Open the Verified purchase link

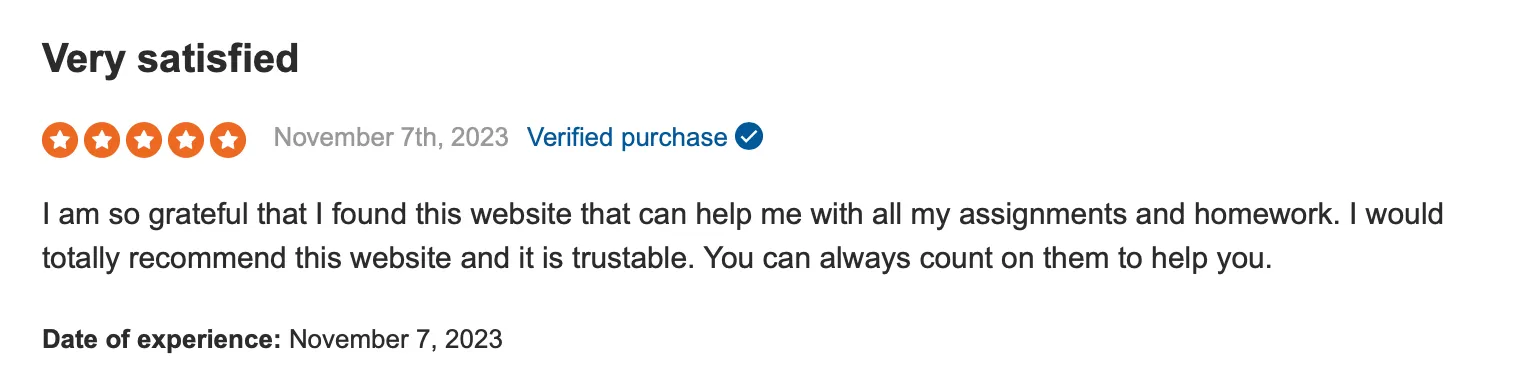pos(627,137)
